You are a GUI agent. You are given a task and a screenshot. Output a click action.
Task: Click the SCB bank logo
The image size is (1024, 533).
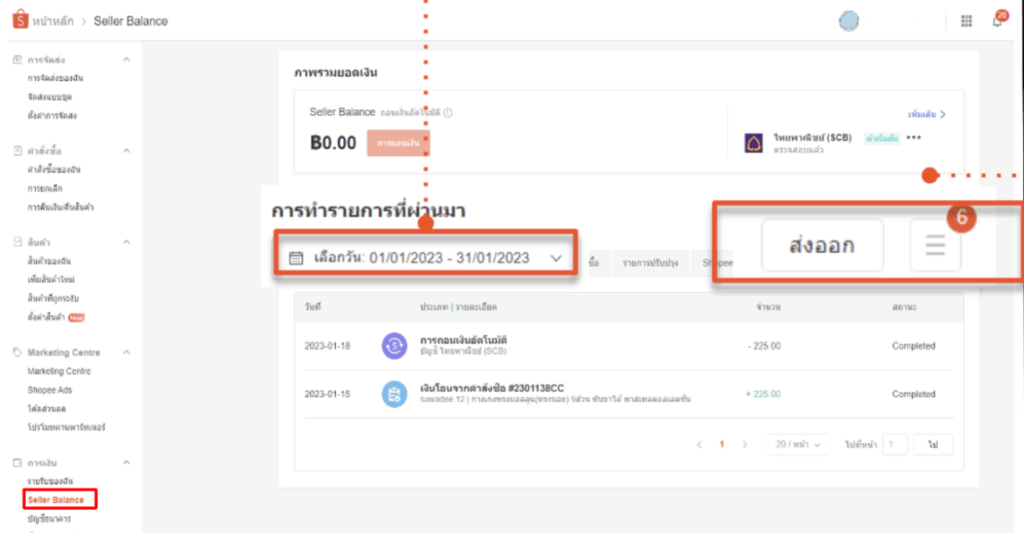(x=754, y=142)
